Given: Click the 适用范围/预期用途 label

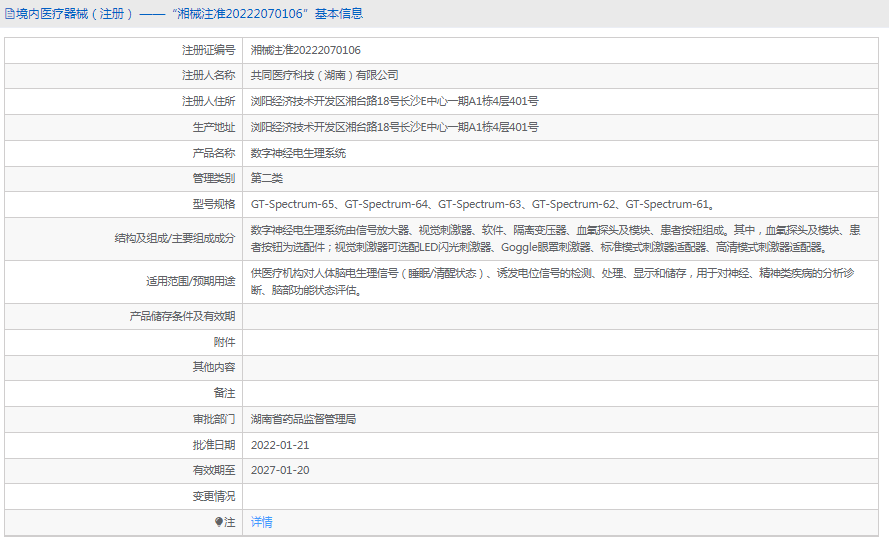Looking at the screenshot, I should click(190, 281).
